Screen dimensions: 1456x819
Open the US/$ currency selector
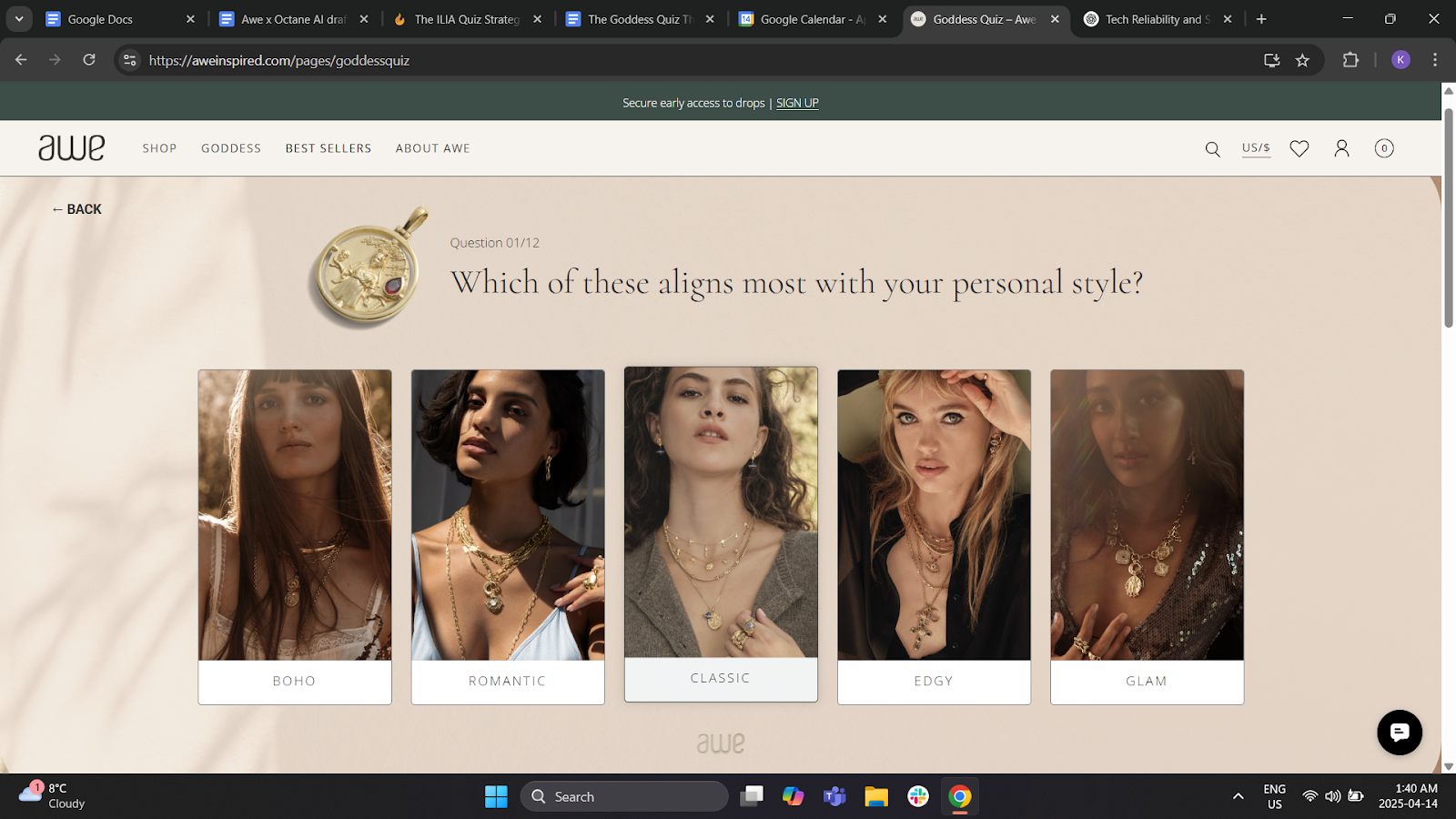tap(1256, 147)
